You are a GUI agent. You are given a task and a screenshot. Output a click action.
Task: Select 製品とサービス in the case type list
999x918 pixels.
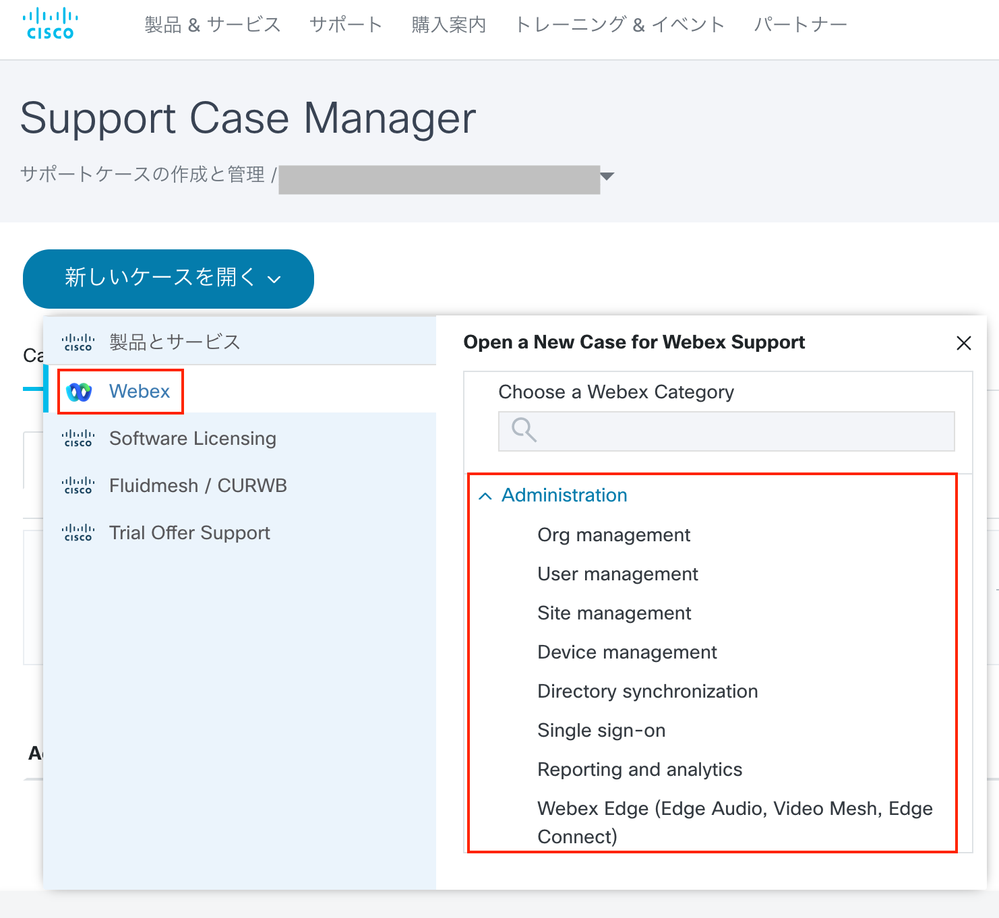(x=240, y=342)
